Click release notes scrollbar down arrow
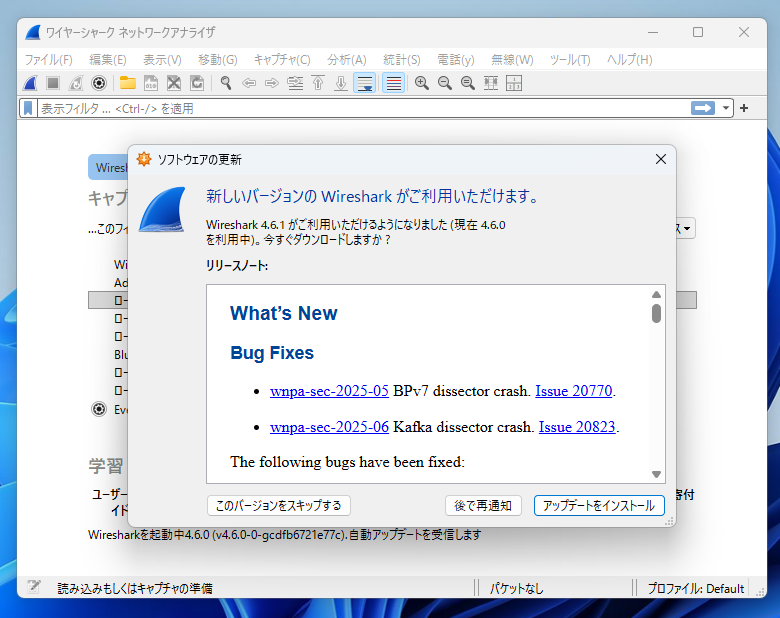This screenshot has height=618, width=780. [656, 474]
